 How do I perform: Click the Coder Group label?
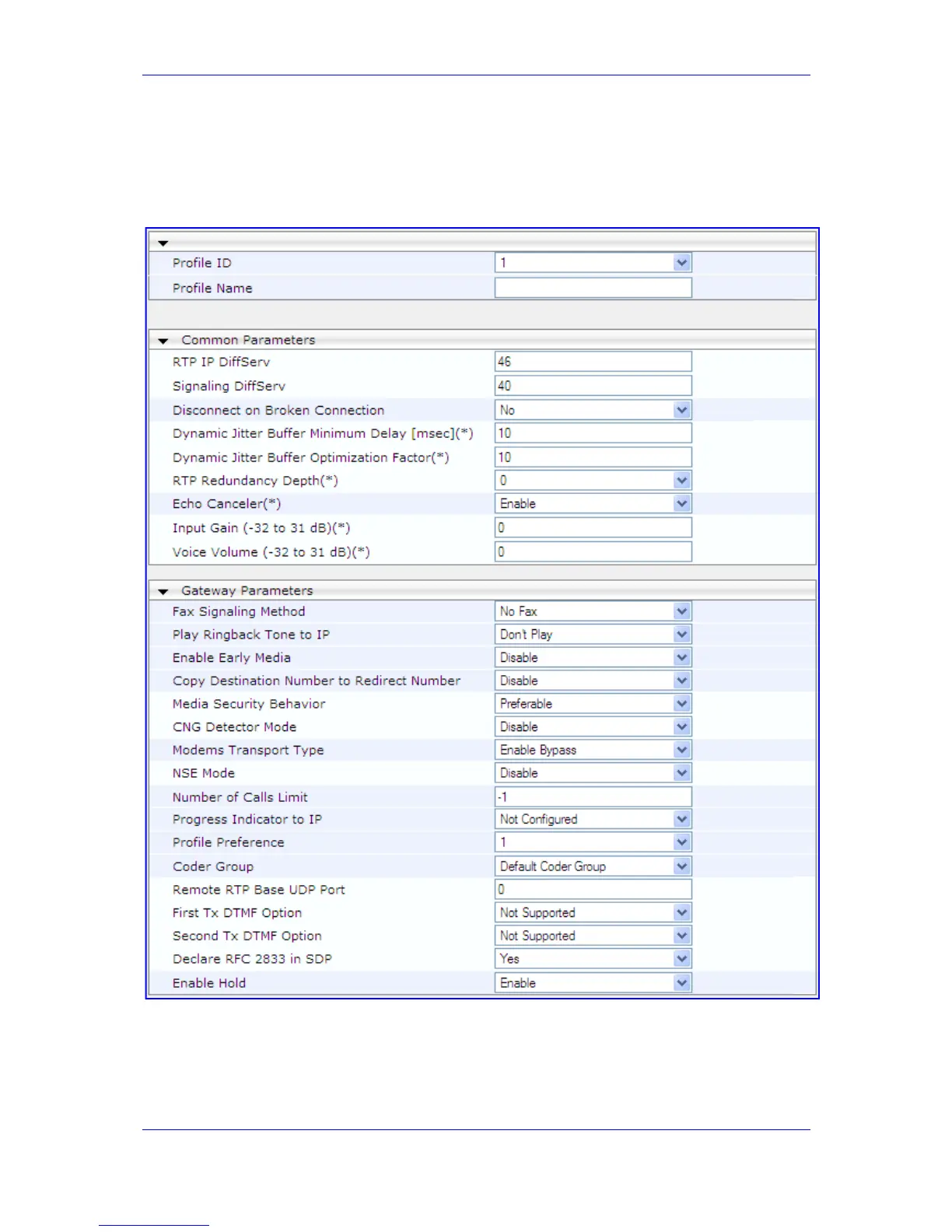[x=213, y=866]
